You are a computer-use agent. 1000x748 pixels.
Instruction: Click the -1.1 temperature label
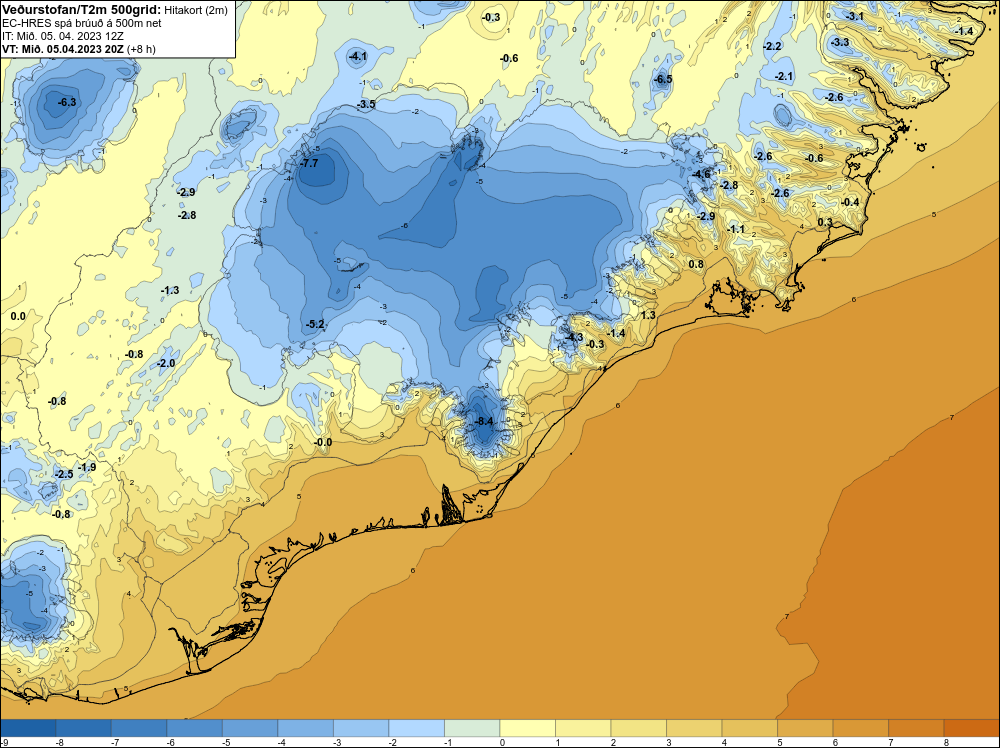pyautogui.click(x=735, y=229)
